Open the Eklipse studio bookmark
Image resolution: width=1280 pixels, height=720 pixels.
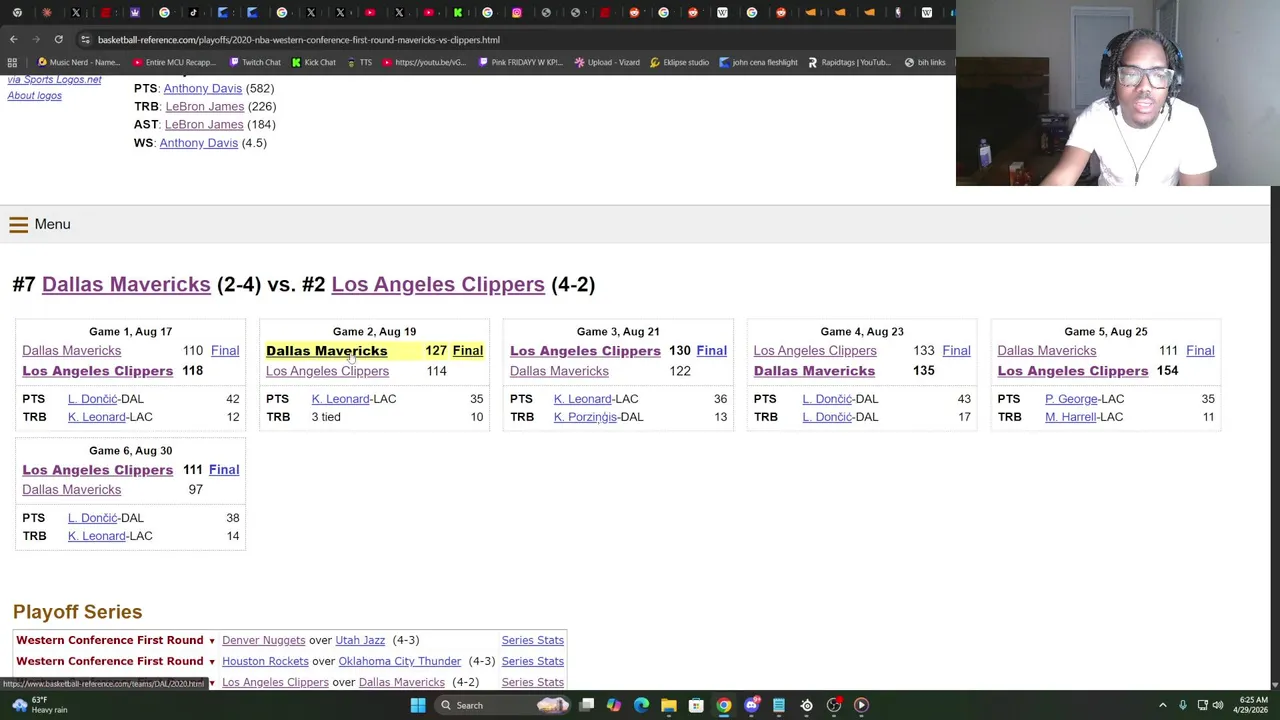[x=680, y=62]
